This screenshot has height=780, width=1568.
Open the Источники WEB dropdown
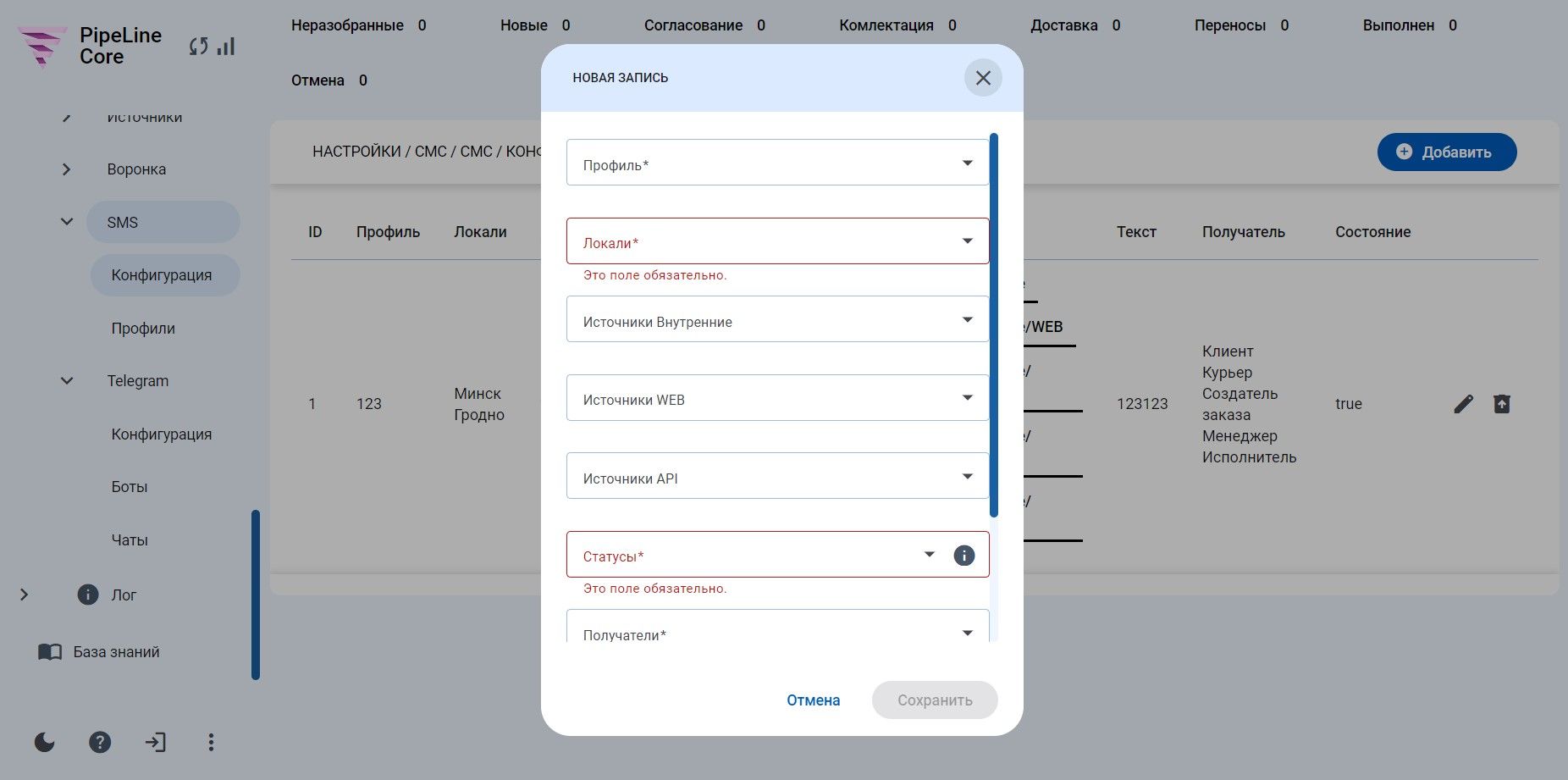pyautogui.click(x=777, y=398)
